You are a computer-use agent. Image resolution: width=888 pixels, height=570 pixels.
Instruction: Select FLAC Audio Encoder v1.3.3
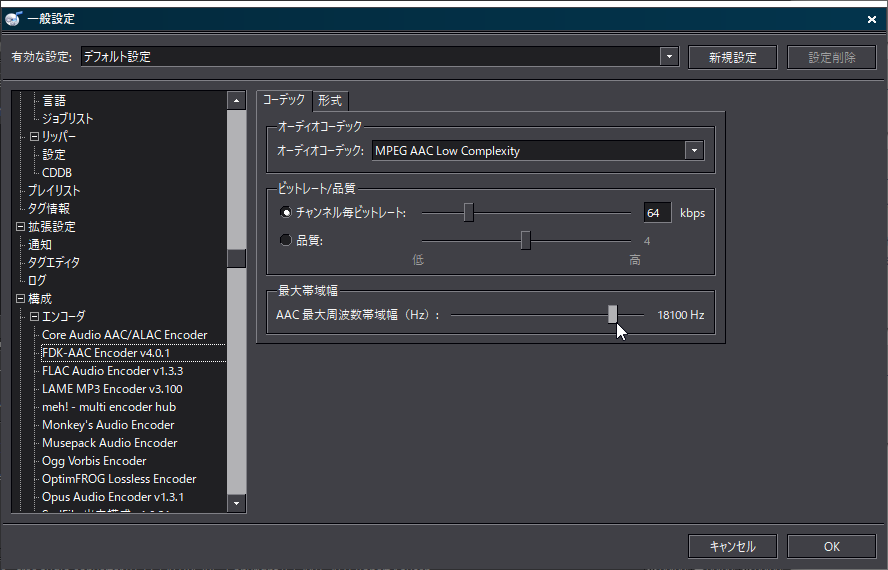point(113,371)
